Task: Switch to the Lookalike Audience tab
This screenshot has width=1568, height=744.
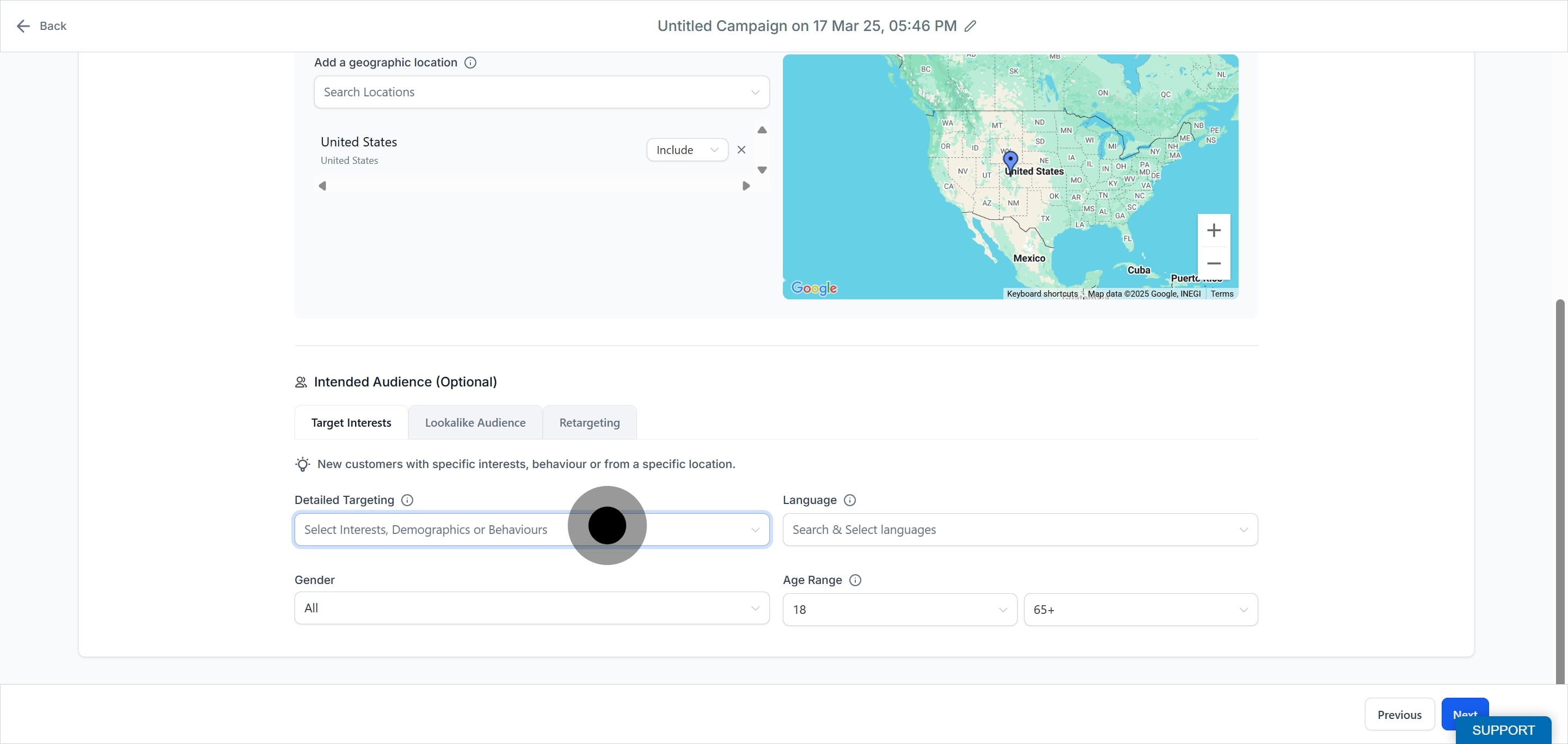Action: coord(475,423)
